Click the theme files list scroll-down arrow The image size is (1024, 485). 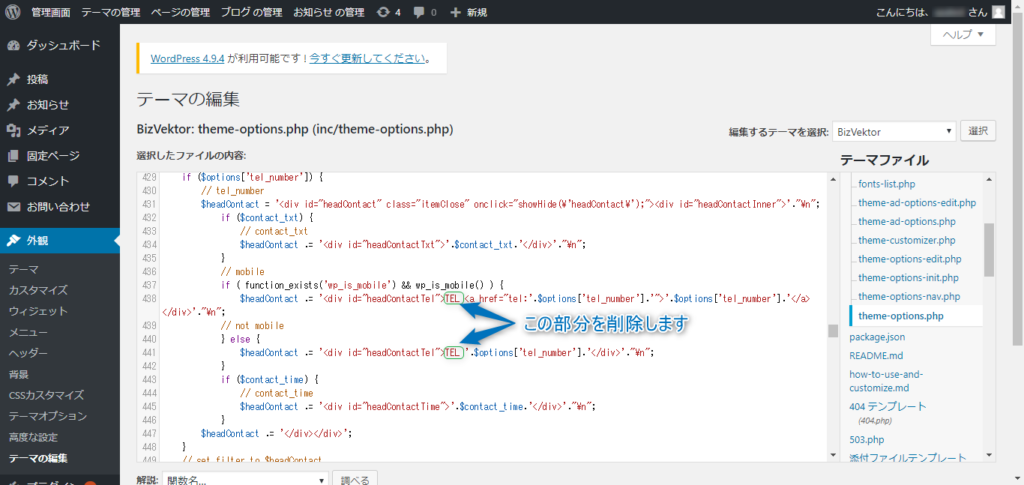coord(989,455)
